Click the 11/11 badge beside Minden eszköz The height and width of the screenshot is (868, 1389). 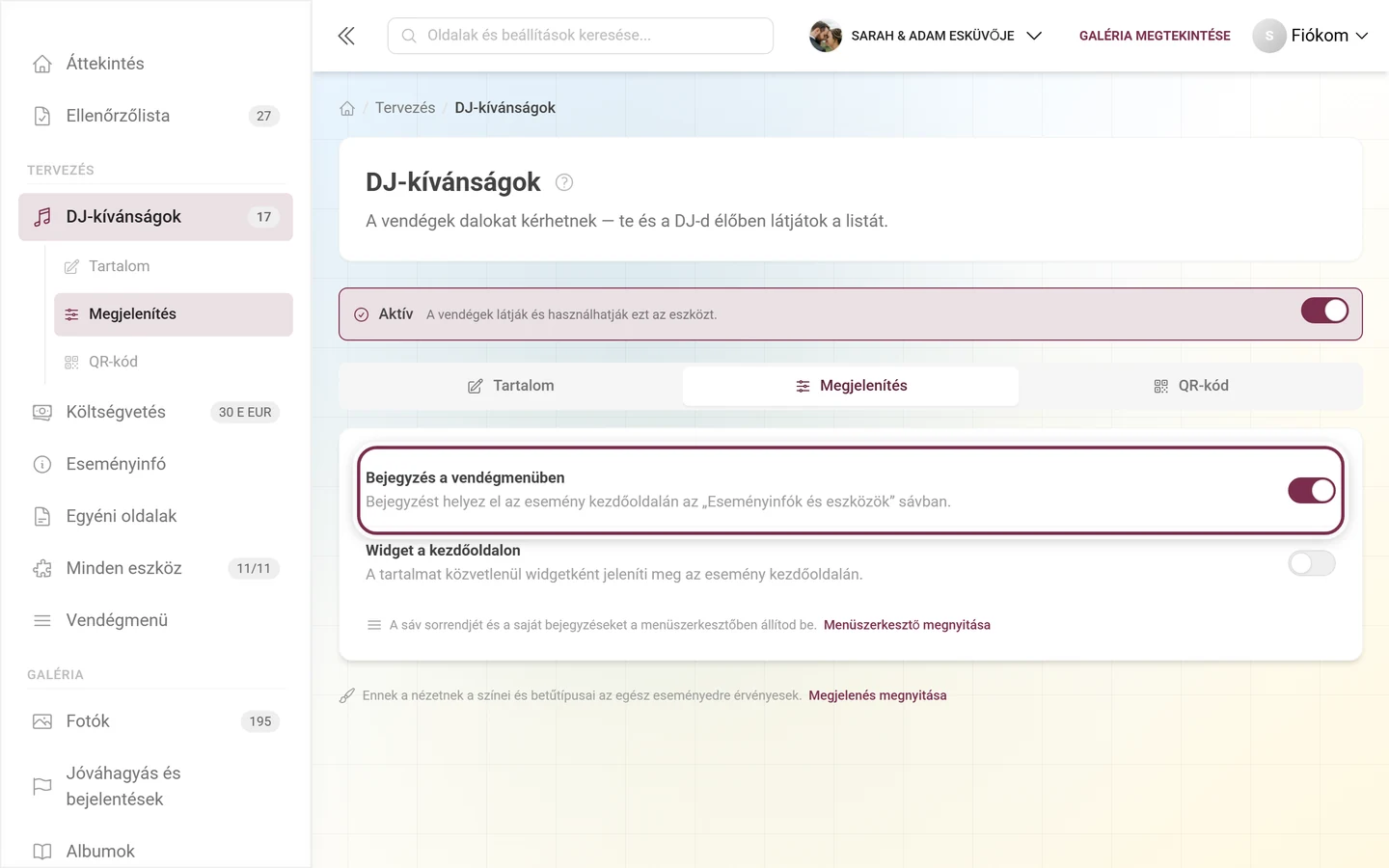[x=254, y=568]
